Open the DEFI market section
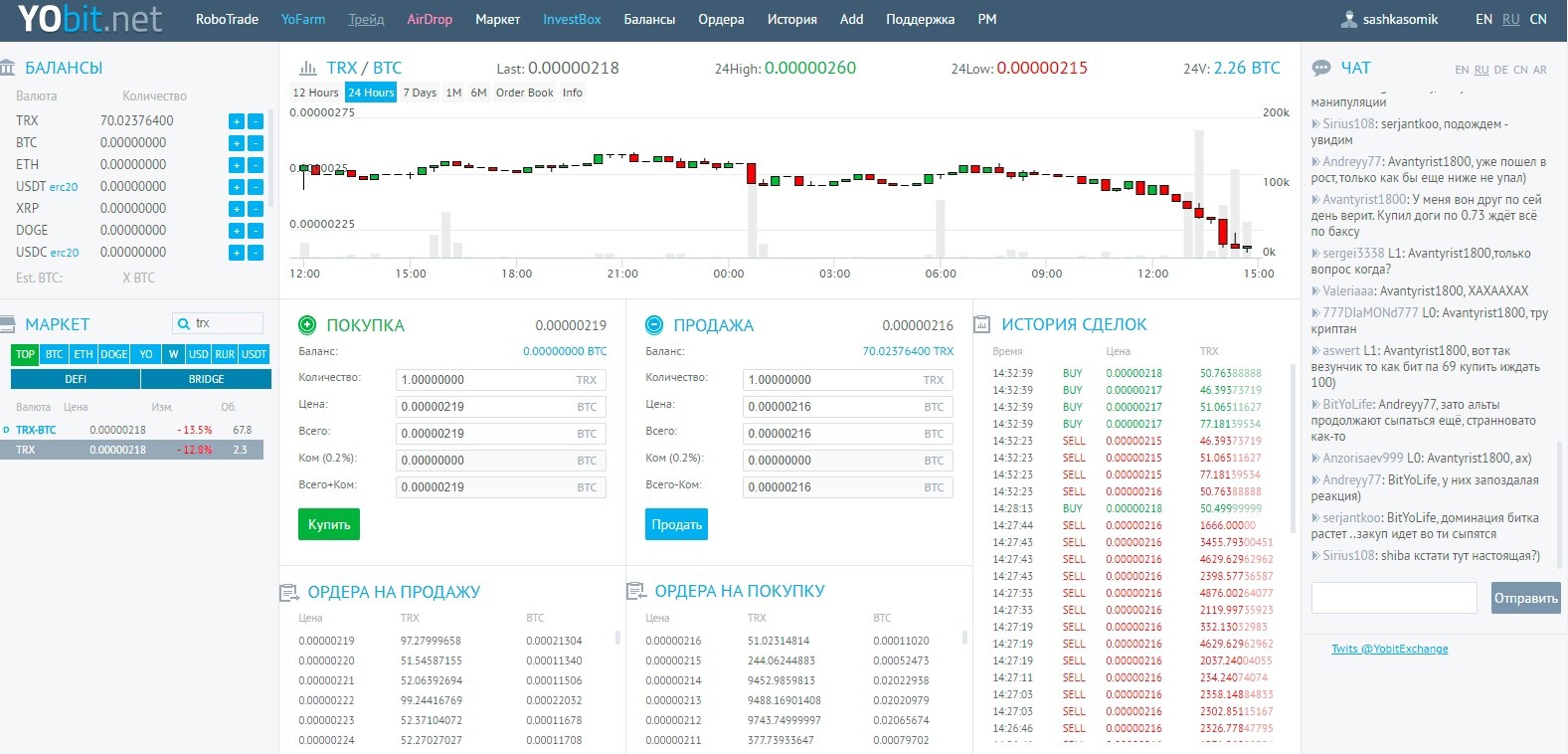 (x=76, y=379)
